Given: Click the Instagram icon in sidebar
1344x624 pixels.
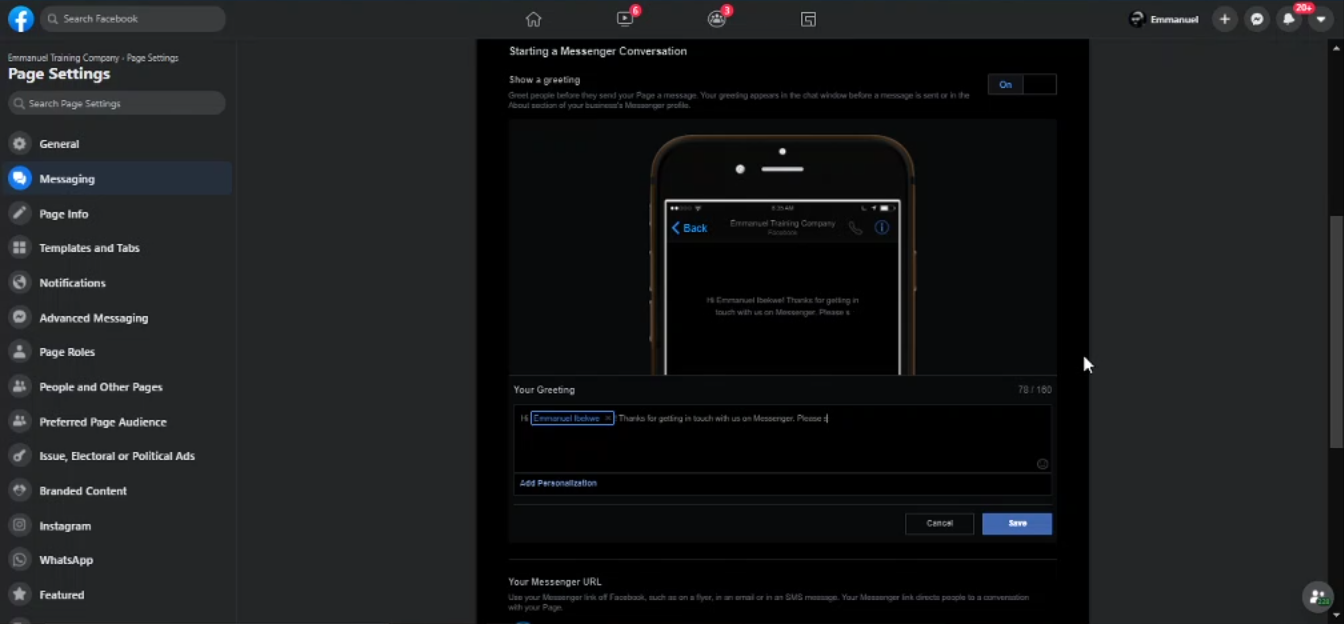Looking at the screenshot, I should click(19, 525).
